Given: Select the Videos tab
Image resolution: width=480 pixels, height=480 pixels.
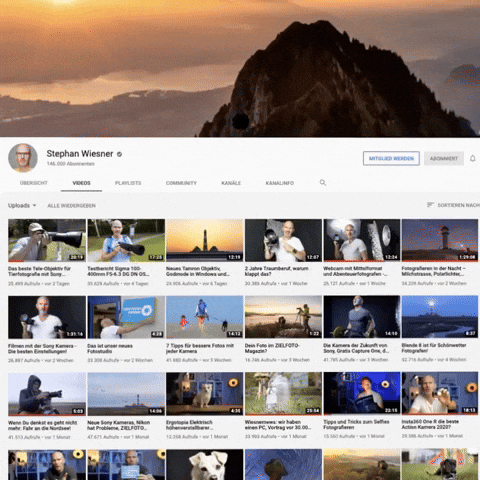Looking at the screenshot, I should [x=81, y=183].
